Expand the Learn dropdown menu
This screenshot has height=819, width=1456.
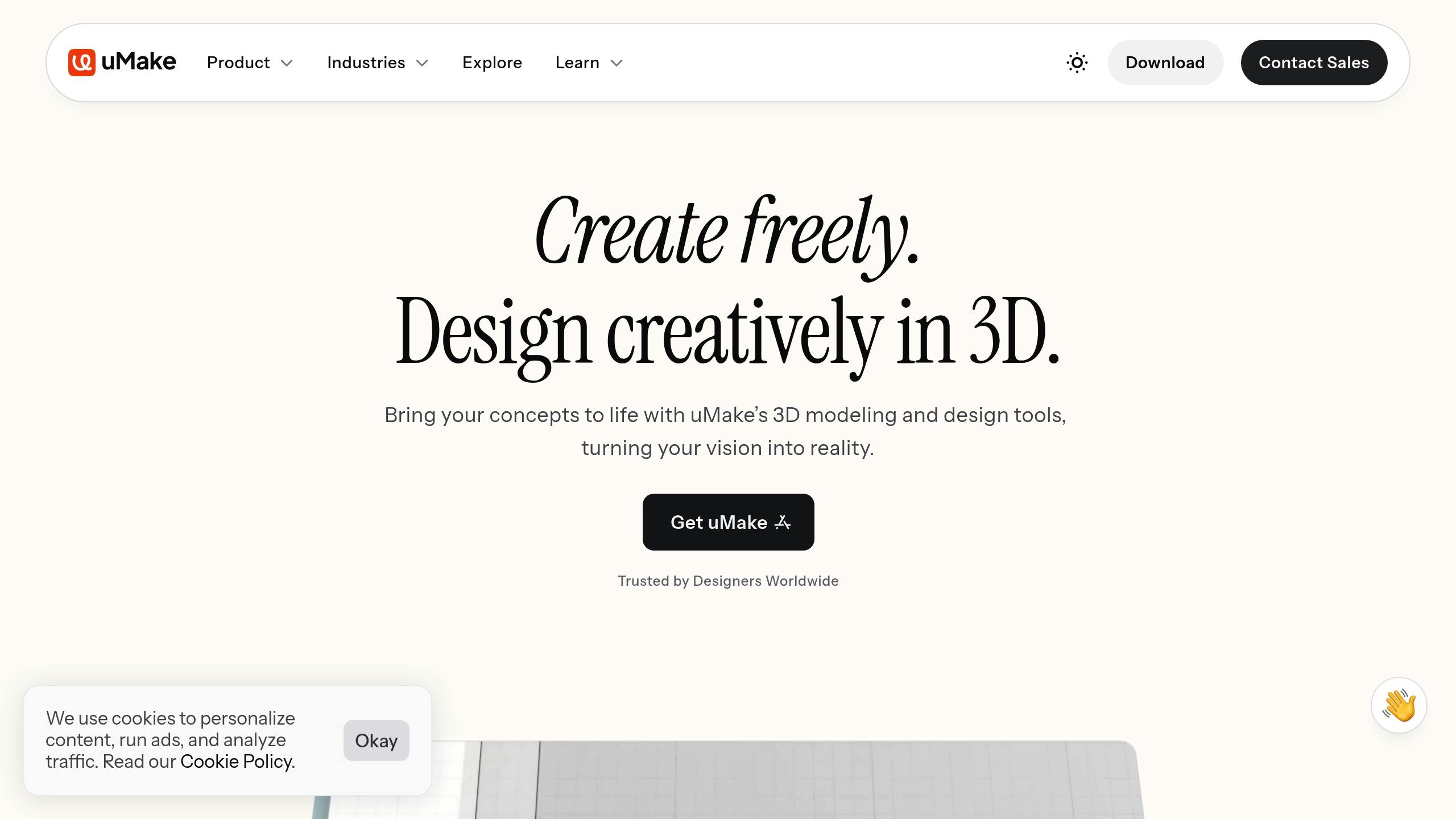coord(589,62)
